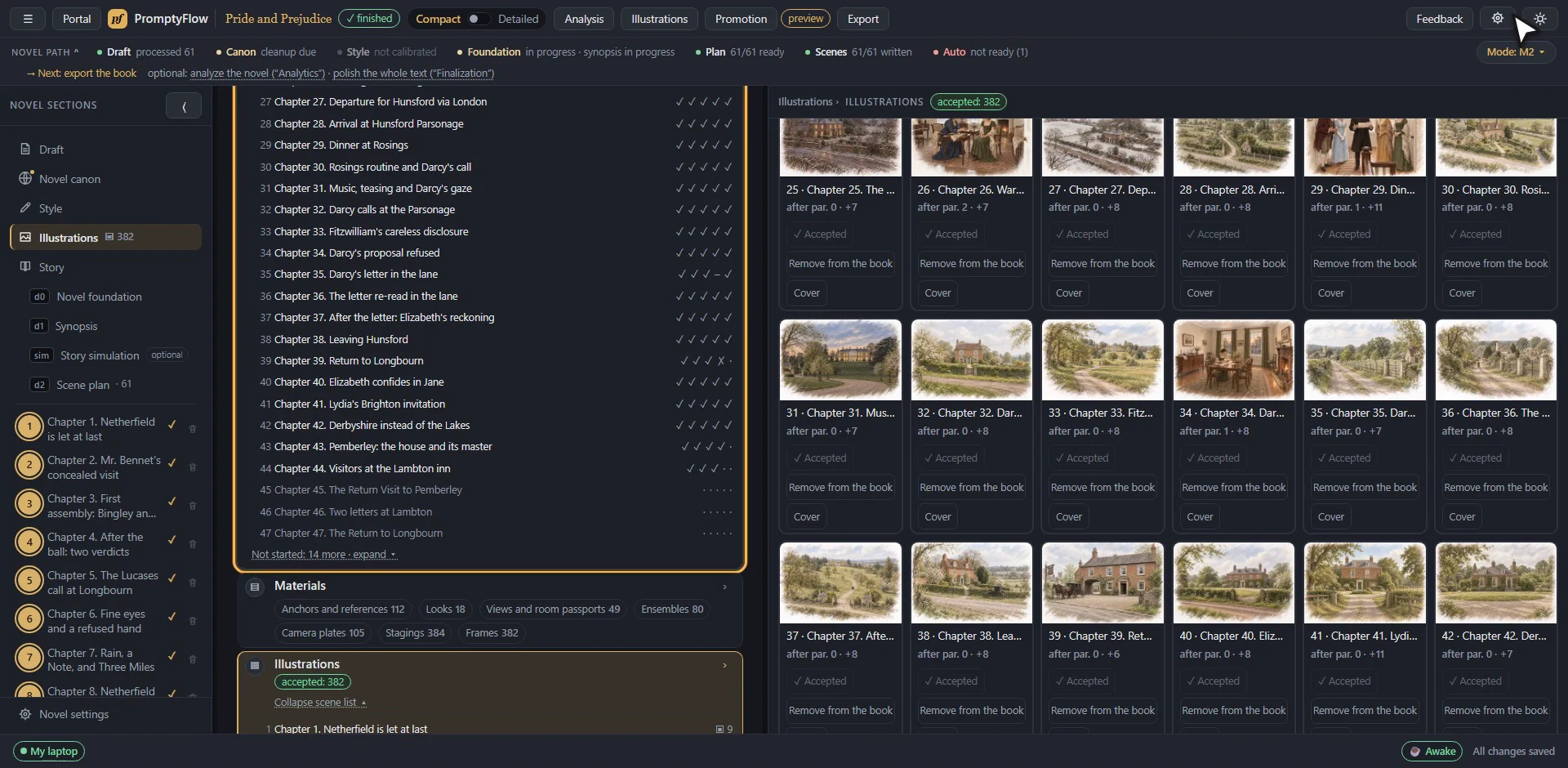
Task: Delete Chapter 1 using its trash icon
Action: pos(193,429)
